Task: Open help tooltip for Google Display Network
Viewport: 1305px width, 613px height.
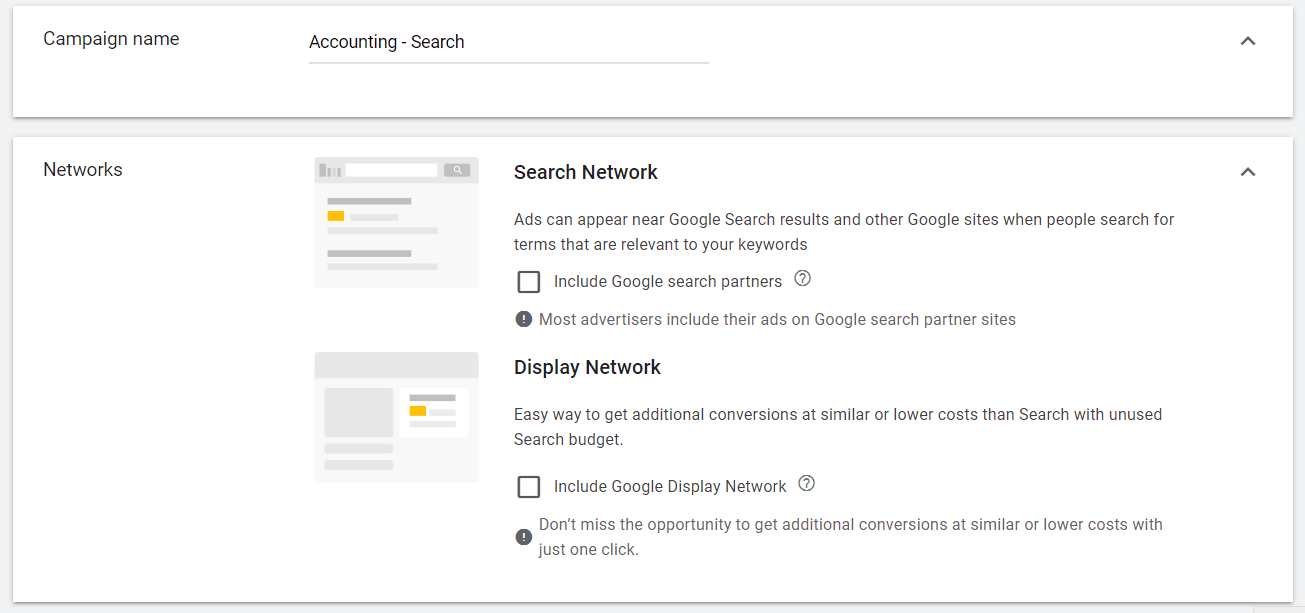Action: pos(806,485)
